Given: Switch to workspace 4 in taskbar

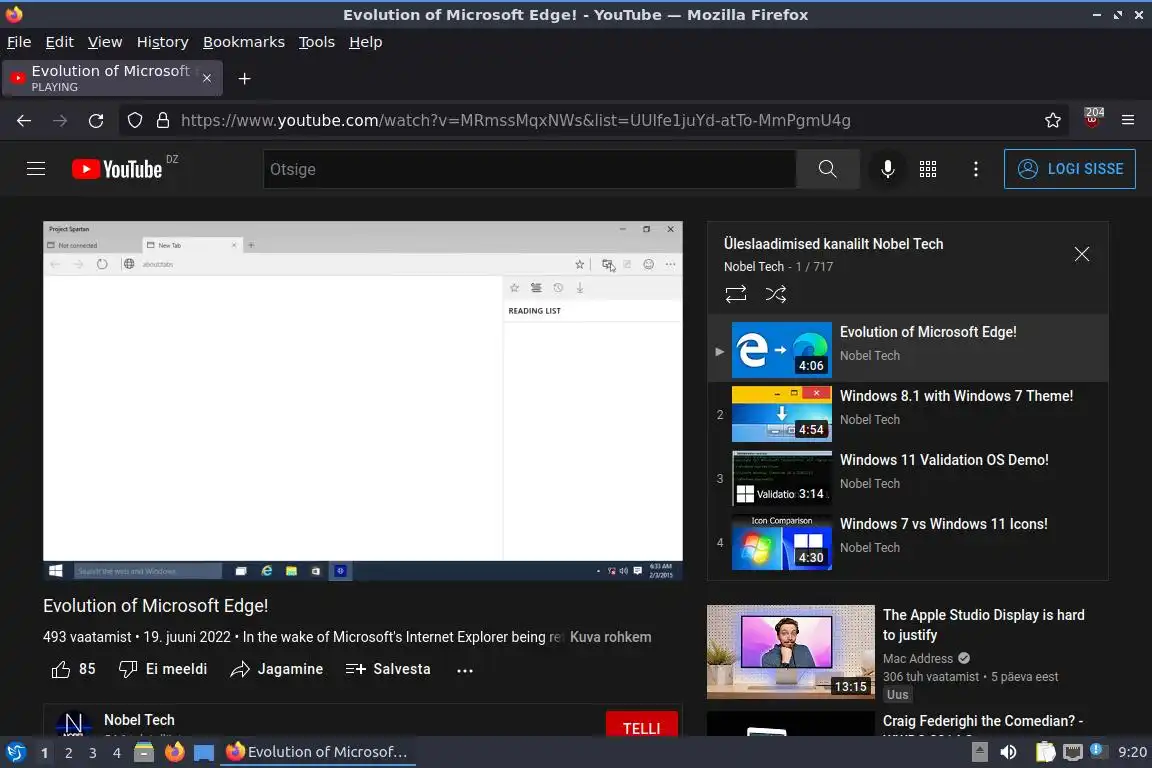Looking at the screenshot, I should (117, 753).
